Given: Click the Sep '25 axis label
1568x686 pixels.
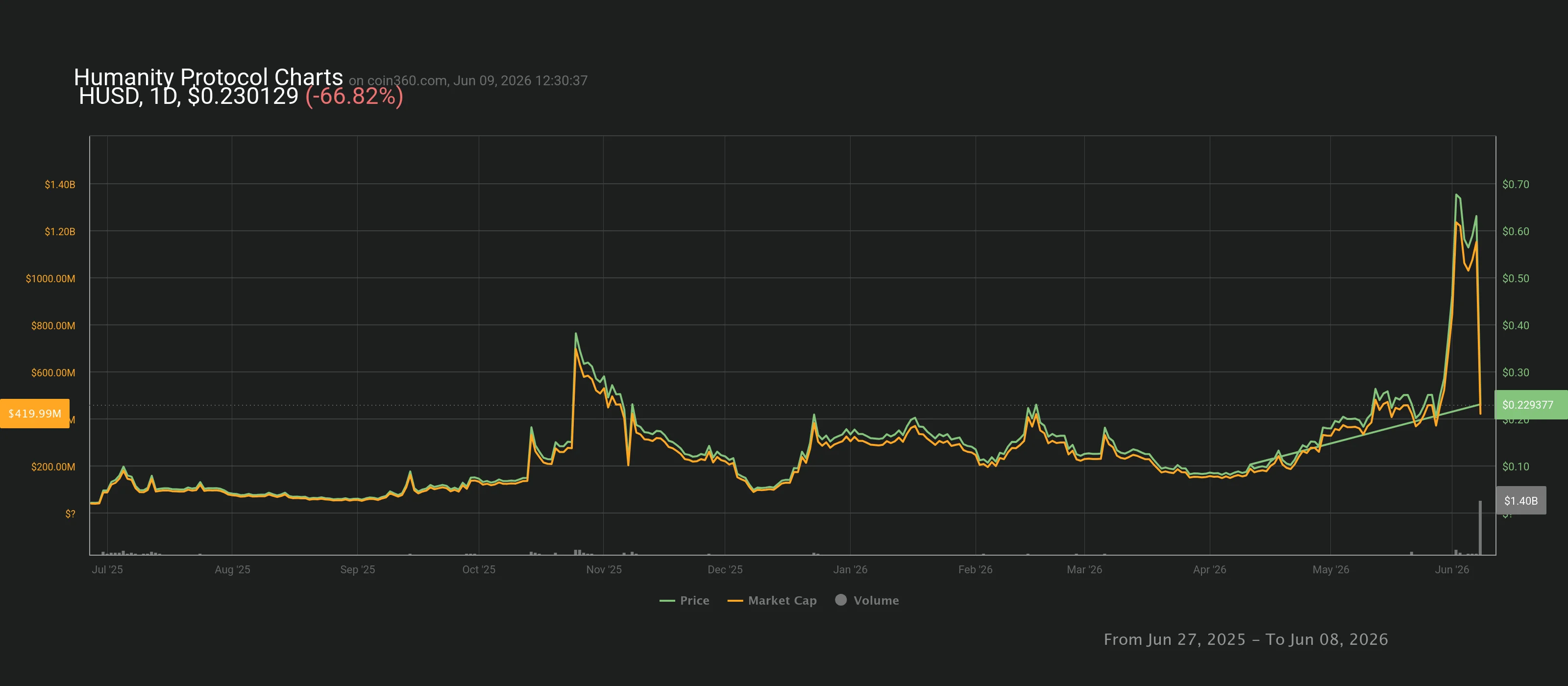Looking at the screenshot, I should [357, 569].
